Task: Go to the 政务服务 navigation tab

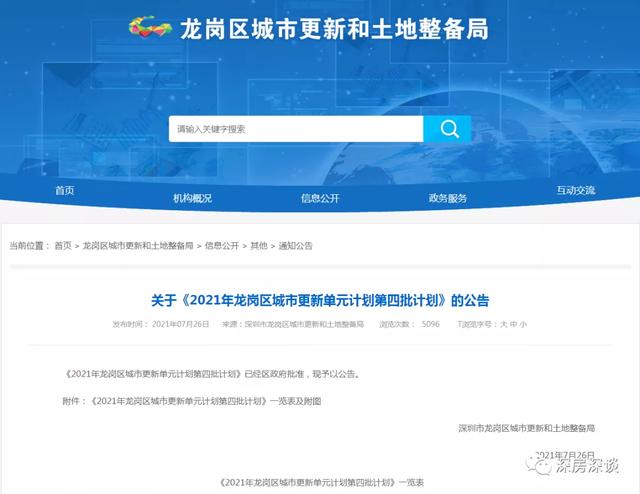Action: [447, 198]
